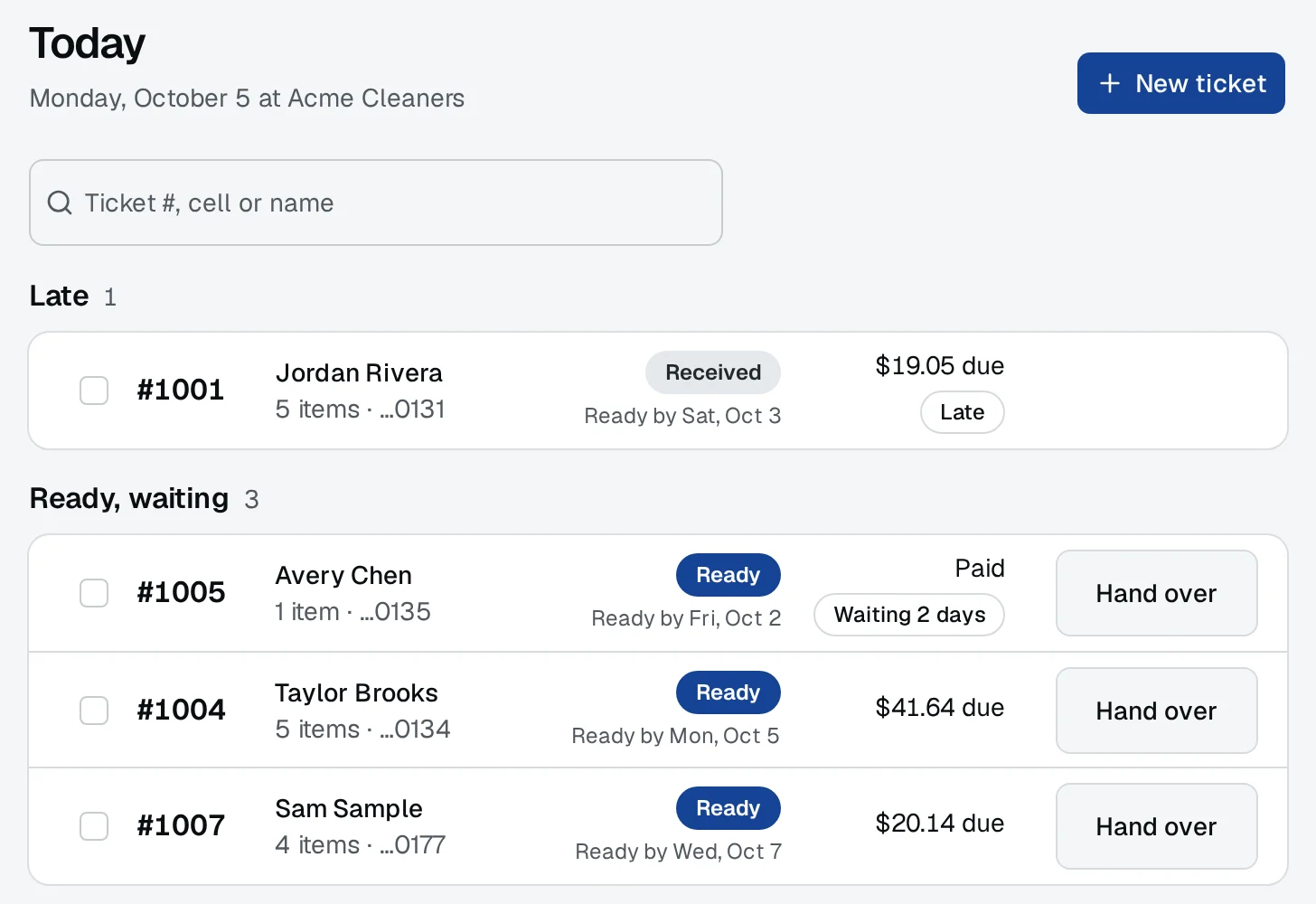Open ticket number #1001
This screenshot has width=1316, height=904.
pos(181,390)
